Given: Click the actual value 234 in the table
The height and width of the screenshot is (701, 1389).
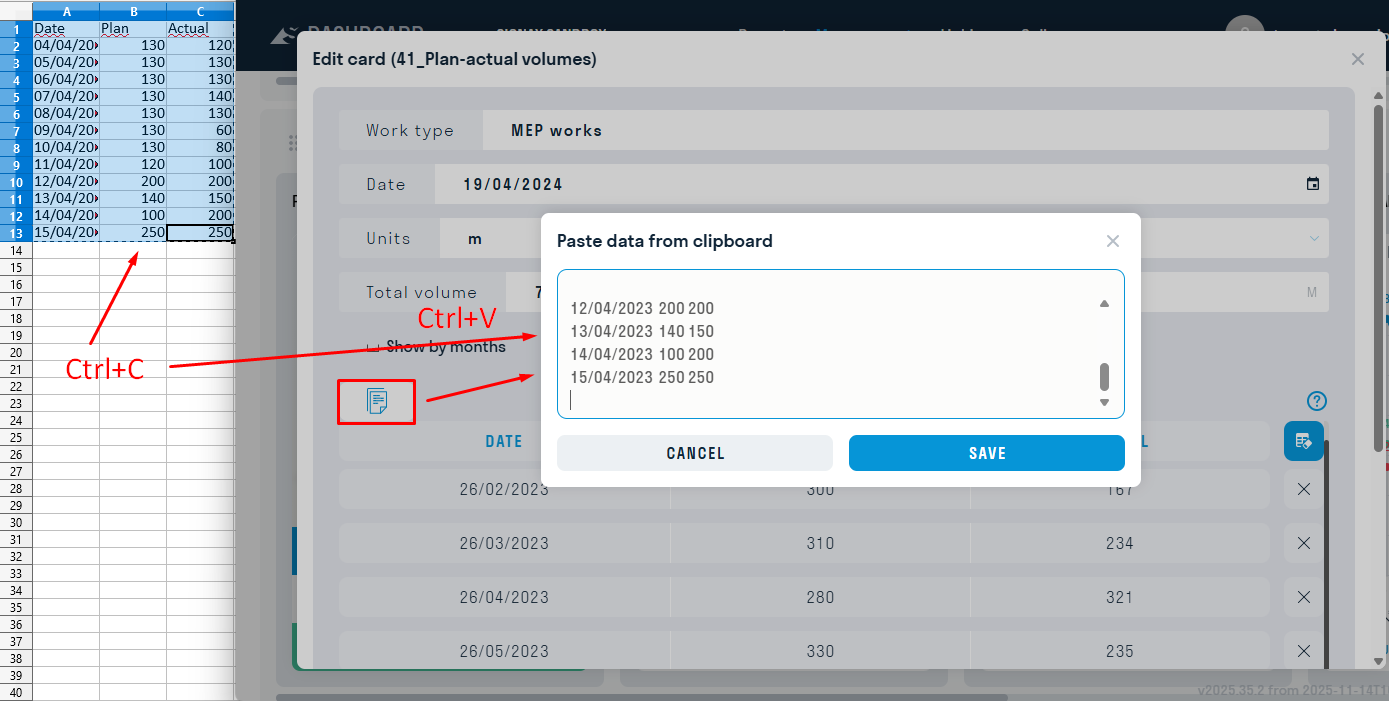Looking at the screenshot, I should [1120, 544].
